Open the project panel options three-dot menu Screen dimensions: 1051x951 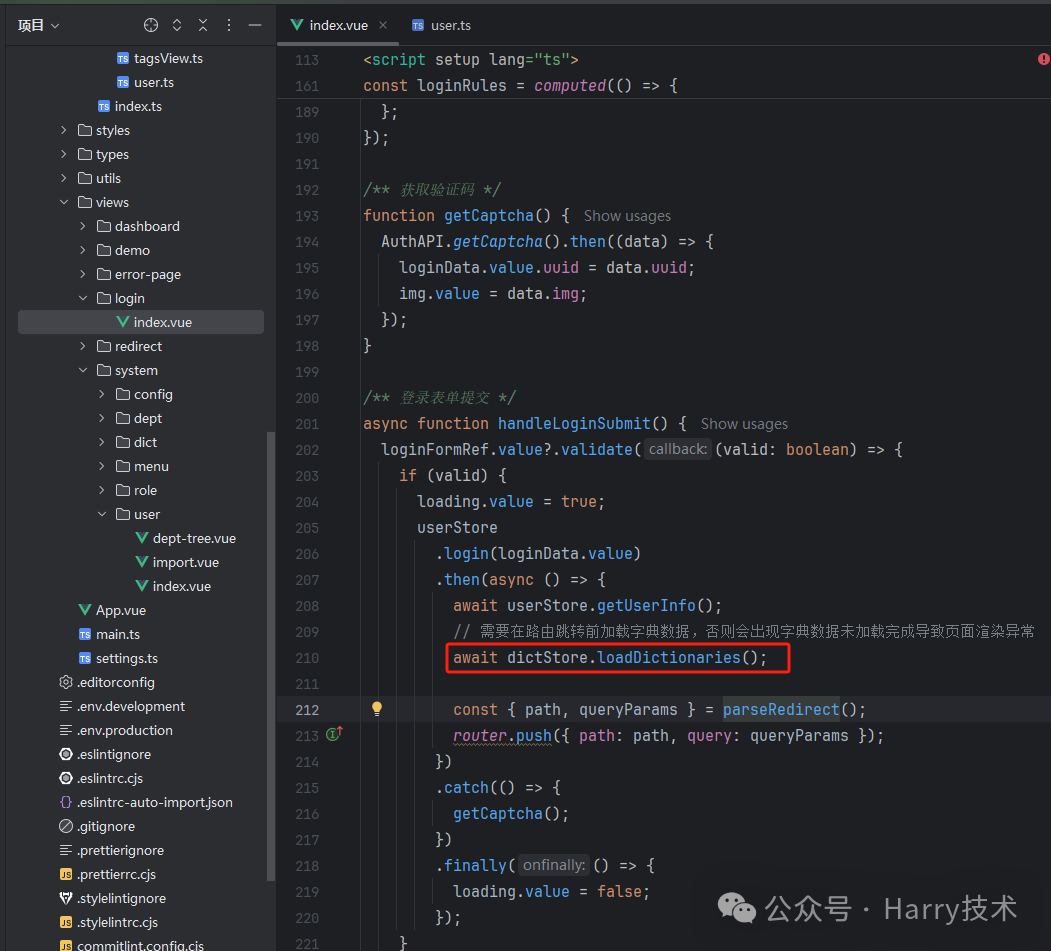[x=229, y=25]
